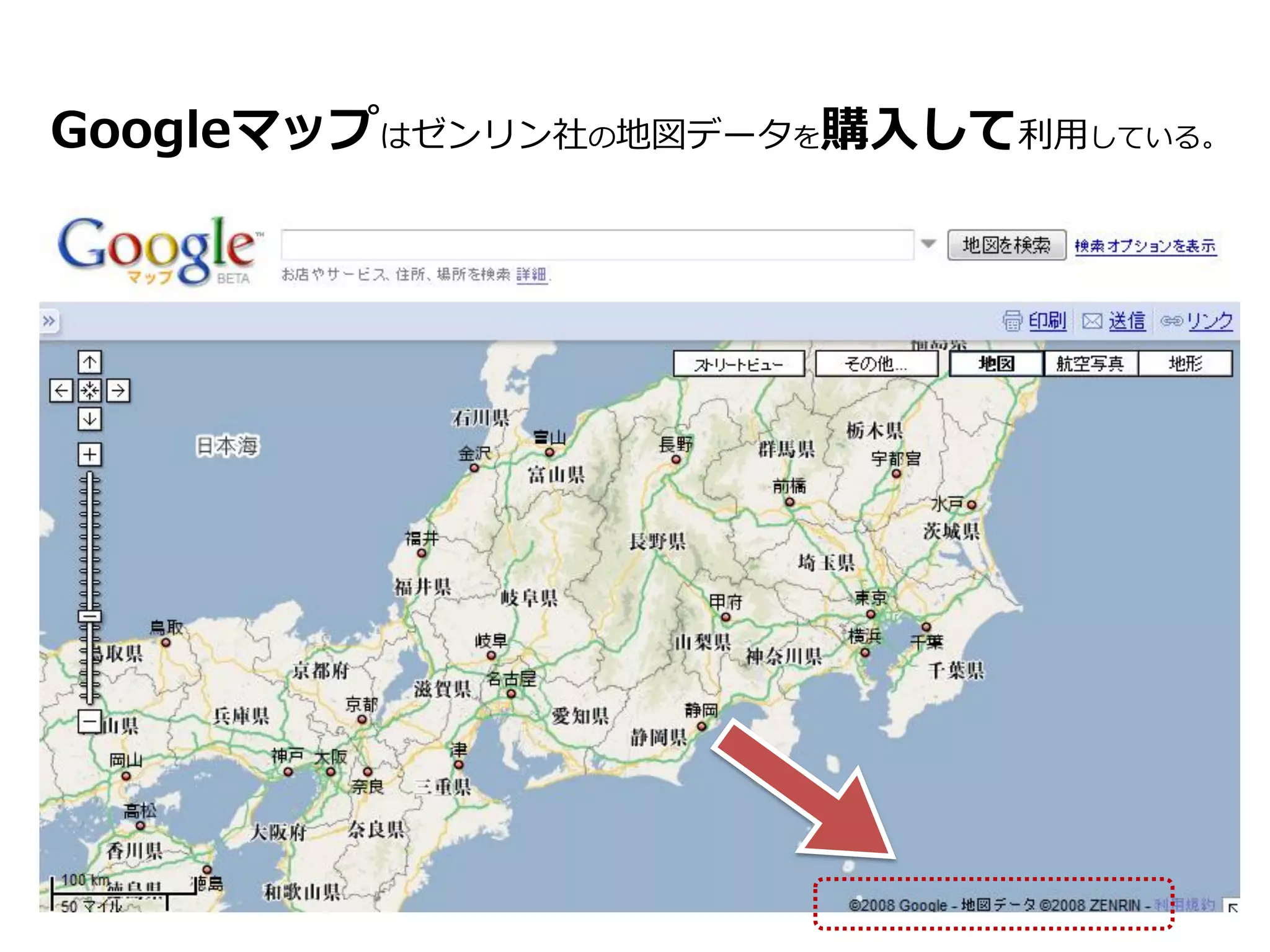Click the printer icon beside 印刷
1270x952 pixels.
[1012, 321]
